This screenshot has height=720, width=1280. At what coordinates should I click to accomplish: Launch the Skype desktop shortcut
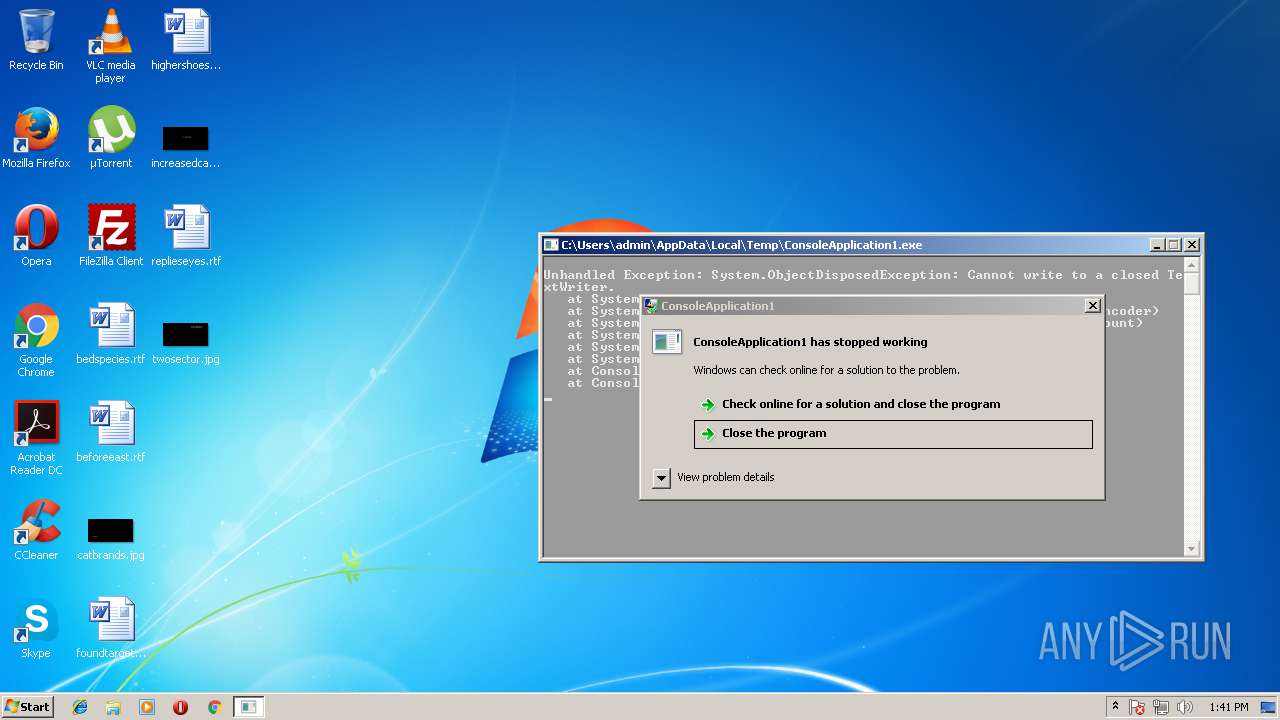tap(36, 628)
